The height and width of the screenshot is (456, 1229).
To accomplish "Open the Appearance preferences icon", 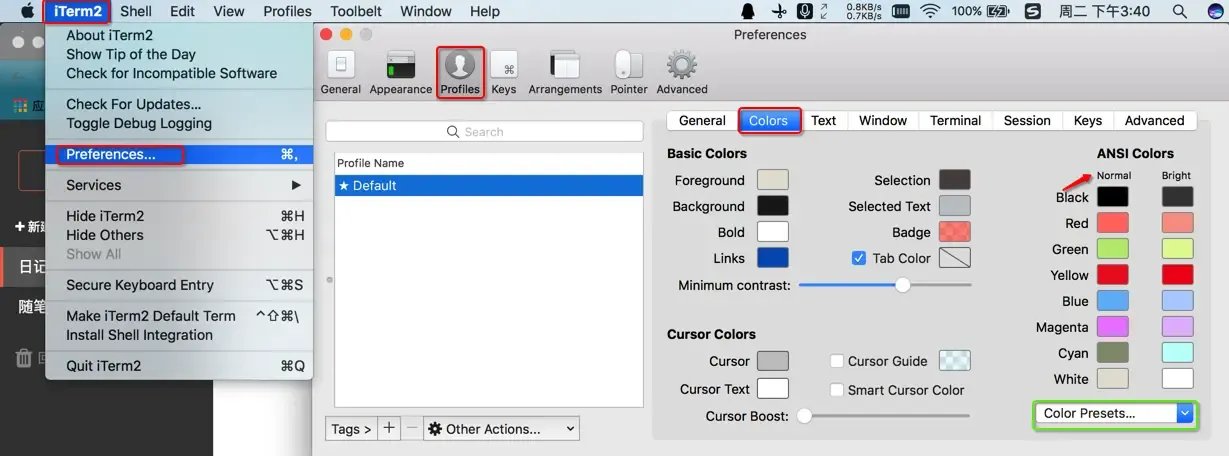I will (401, 73).
